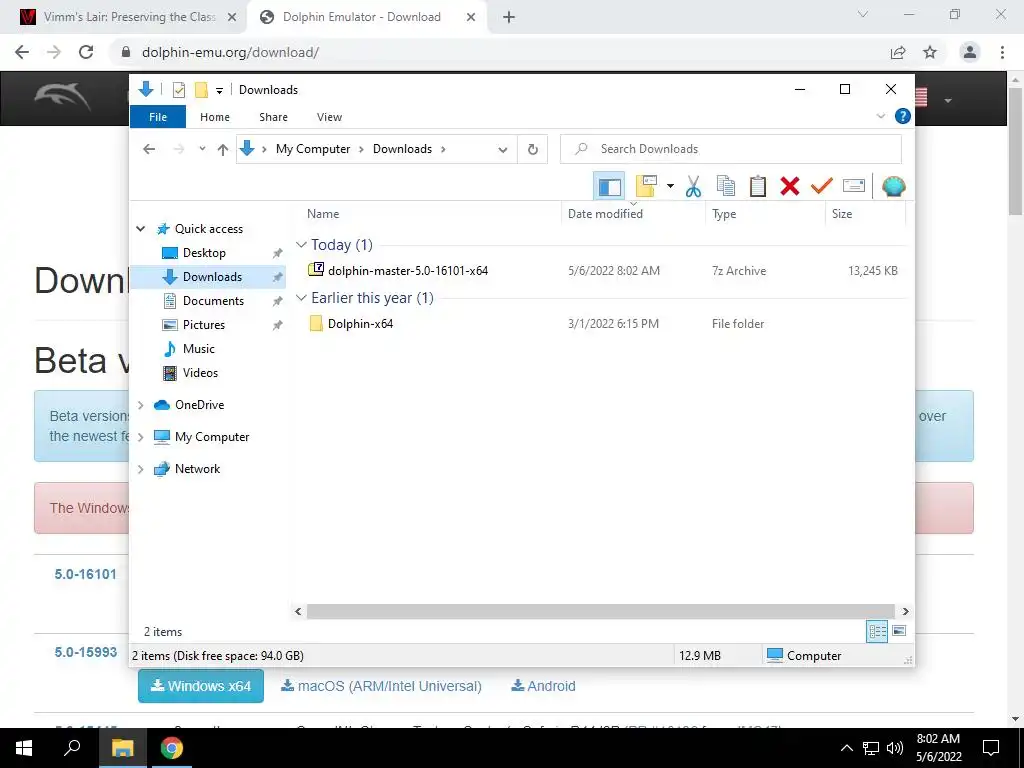Click the New Folder icon in title bar
The image size is (1024, 768).
[x=201, y=89]
